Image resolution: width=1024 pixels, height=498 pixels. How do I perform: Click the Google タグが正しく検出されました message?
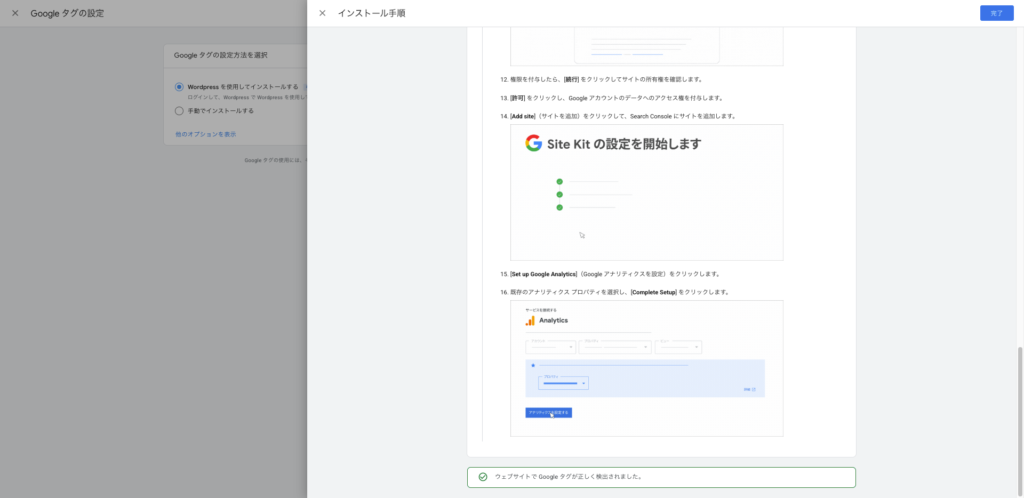568,477
